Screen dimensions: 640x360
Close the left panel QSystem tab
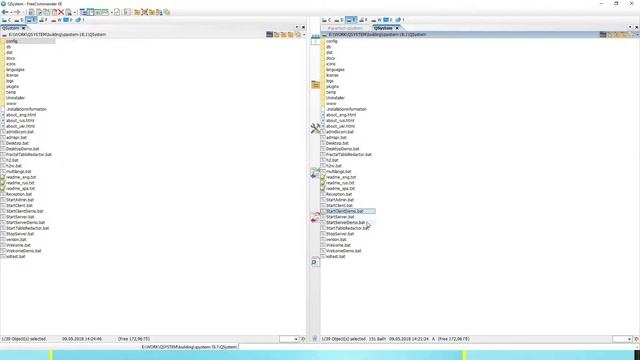click(23, 28)
